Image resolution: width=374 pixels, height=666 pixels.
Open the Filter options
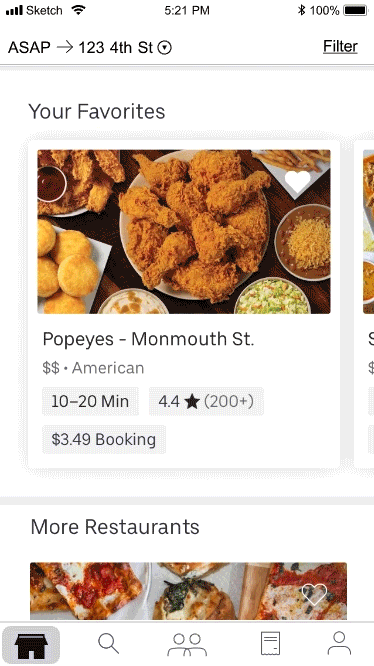click(340, 46)
